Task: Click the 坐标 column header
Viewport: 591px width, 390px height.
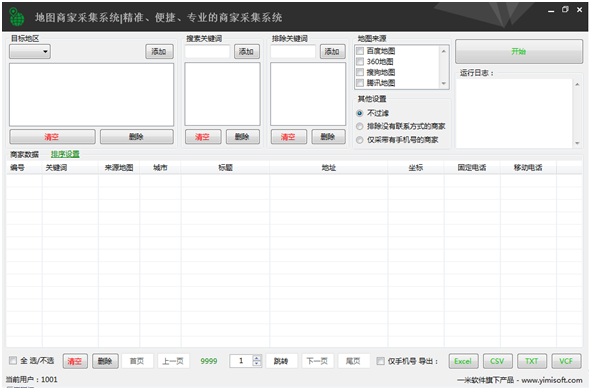Action: (x=416, y=168)
